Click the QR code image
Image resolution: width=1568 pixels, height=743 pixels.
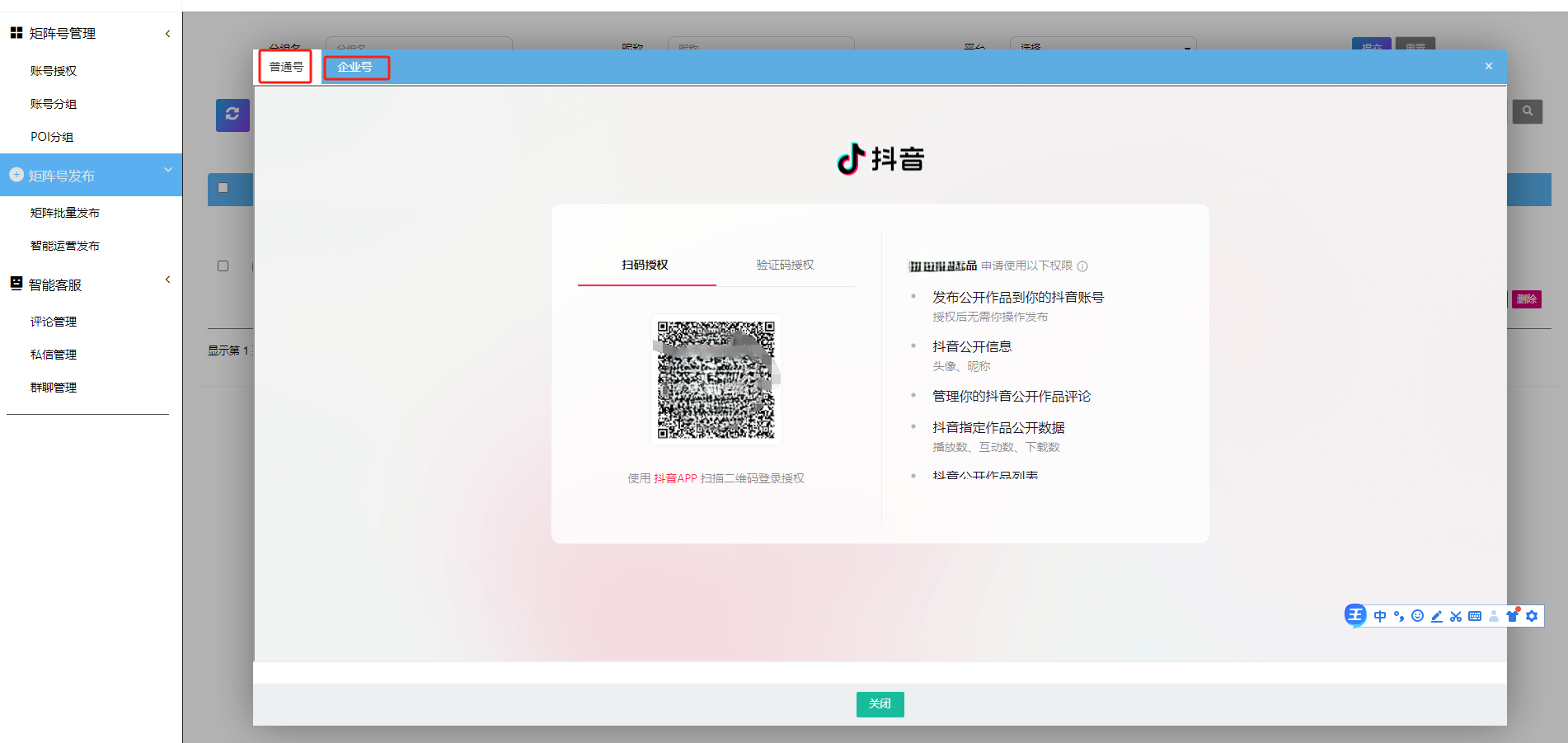tap(716, 379)
